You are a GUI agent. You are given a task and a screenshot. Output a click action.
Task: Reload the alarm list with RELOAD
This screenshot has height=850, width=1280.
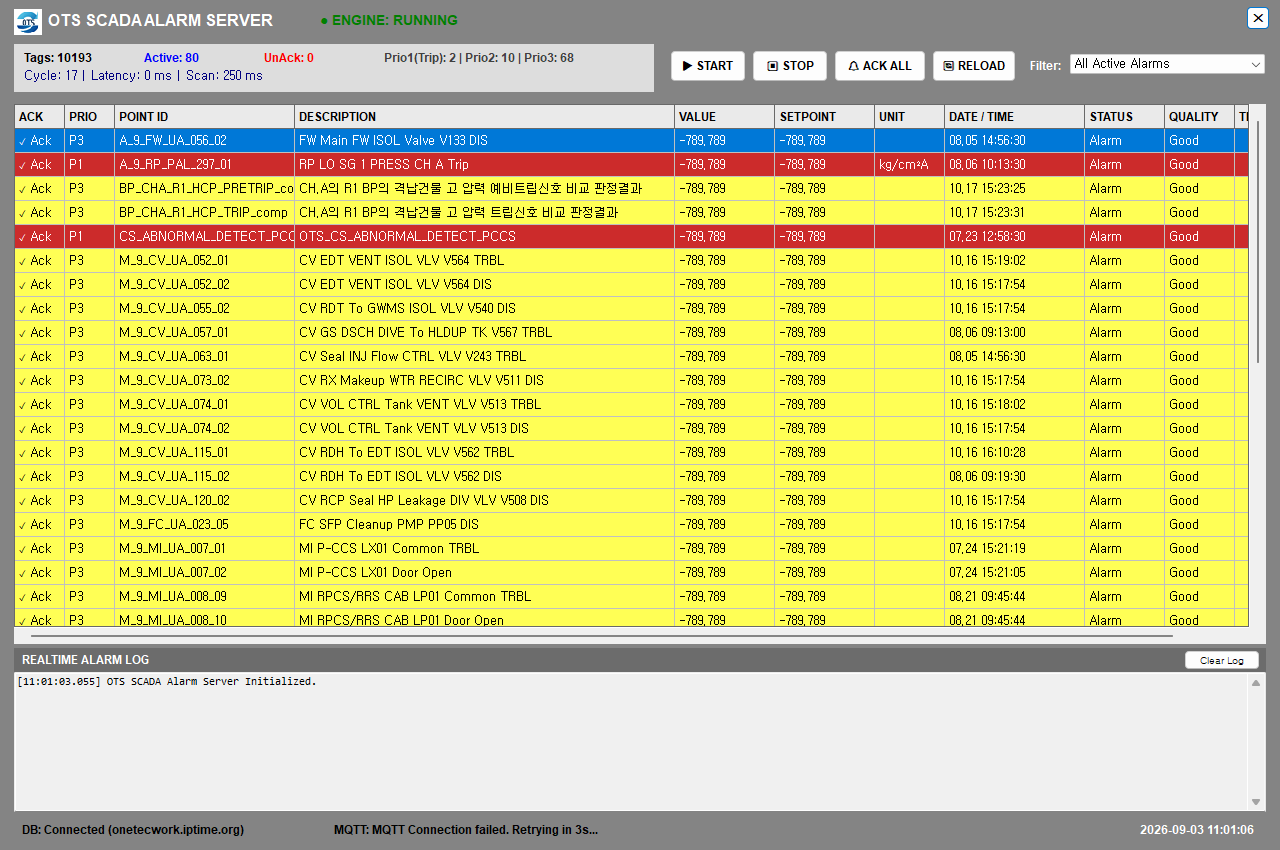click(974, 66)
